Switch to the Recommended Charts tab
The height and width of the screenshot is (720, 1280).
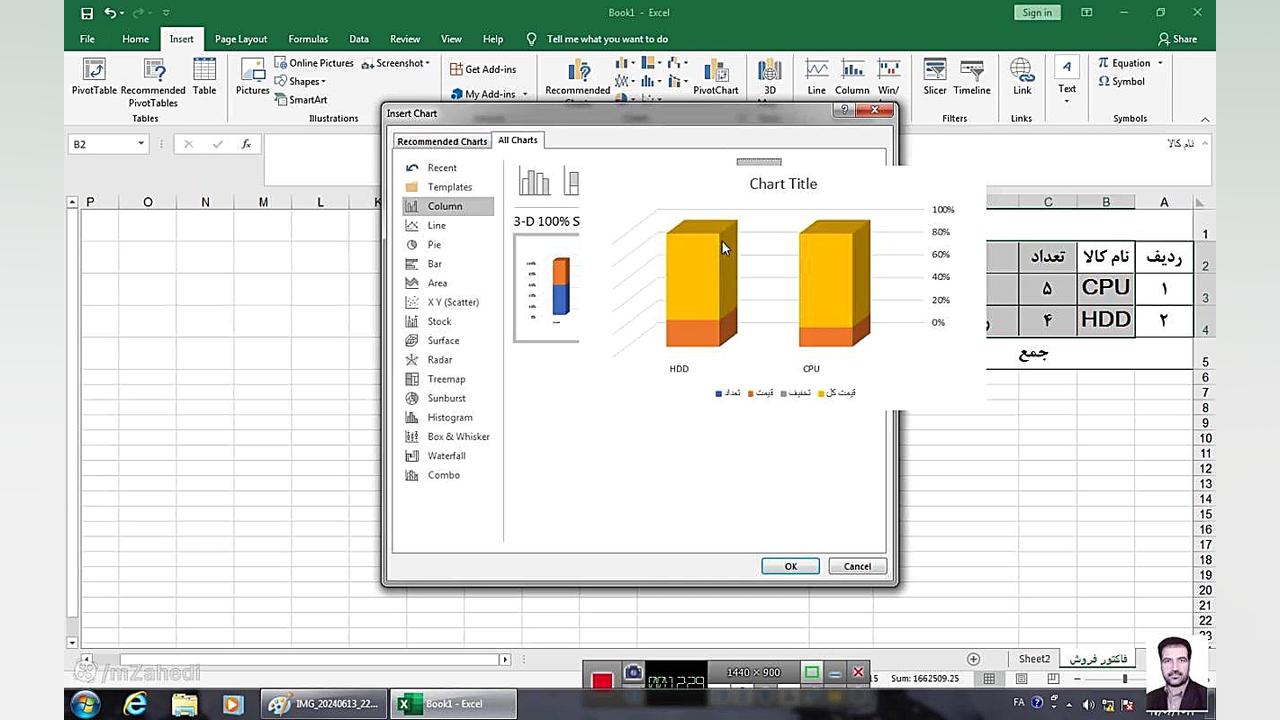pyautogui.click(x=441, y=140)
